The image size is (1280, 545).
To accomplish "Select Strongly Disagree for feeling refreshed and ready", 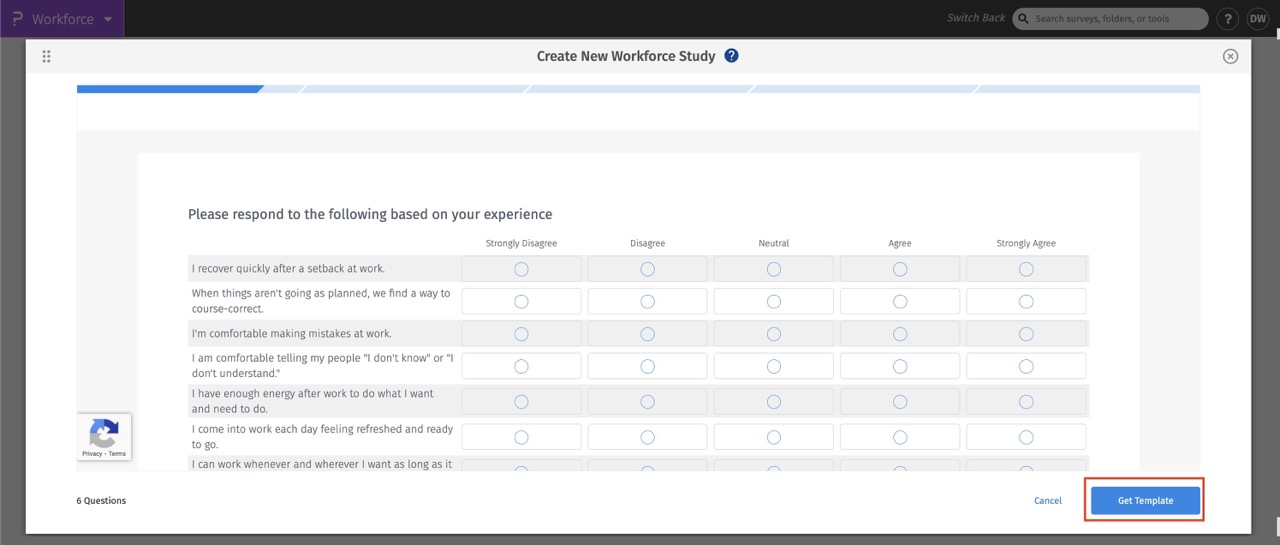I will coord(521,437).
